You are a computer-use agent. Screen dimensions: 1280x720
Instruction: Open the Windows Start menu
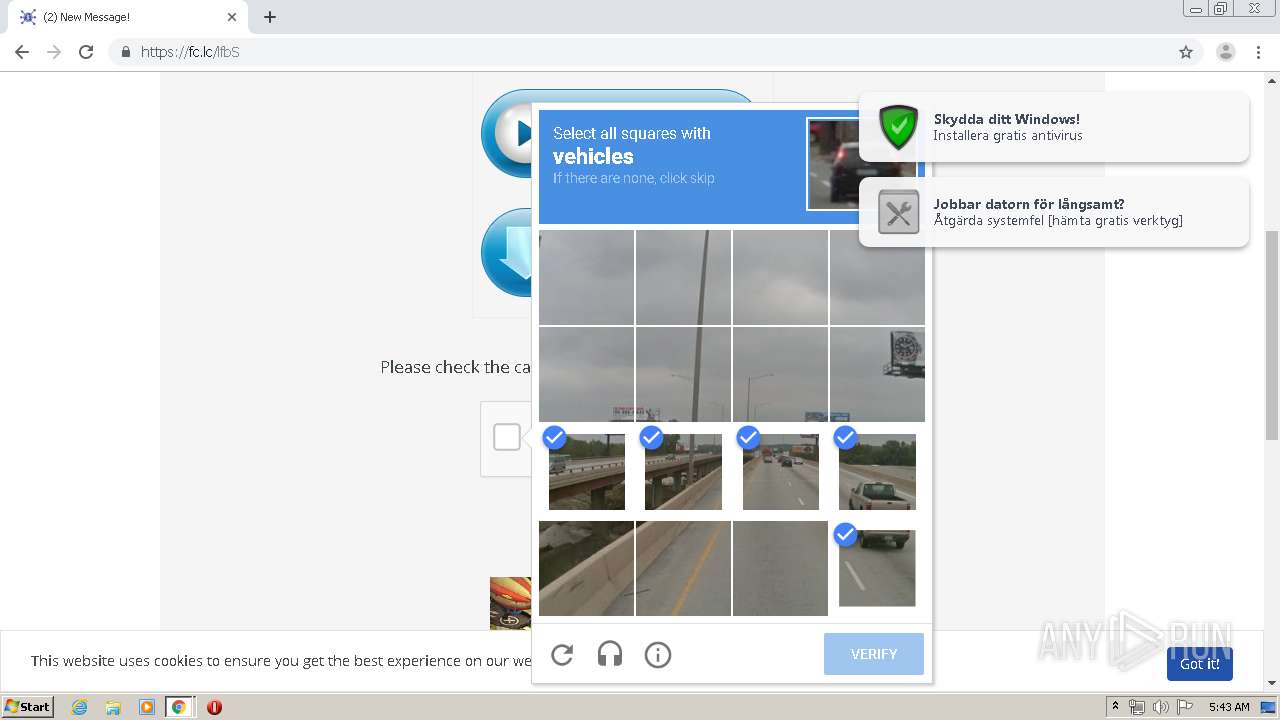click(28, 707)
